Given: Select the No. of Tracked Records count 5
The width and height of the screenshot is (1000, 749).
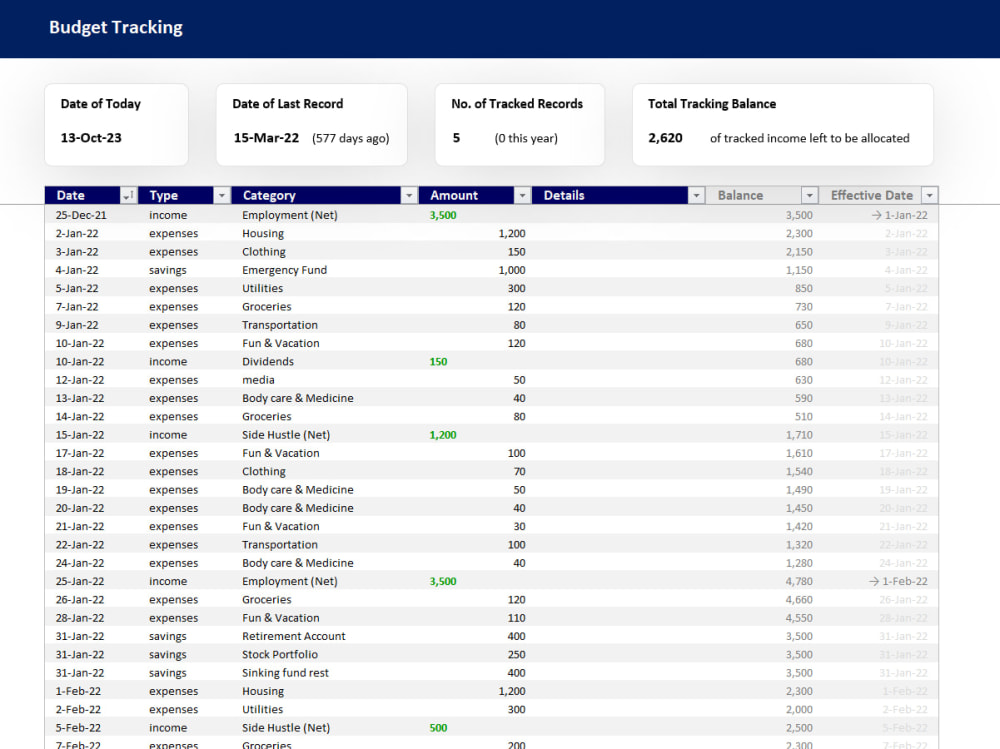Looking at the screenshot, I should (x=456, y=137).
